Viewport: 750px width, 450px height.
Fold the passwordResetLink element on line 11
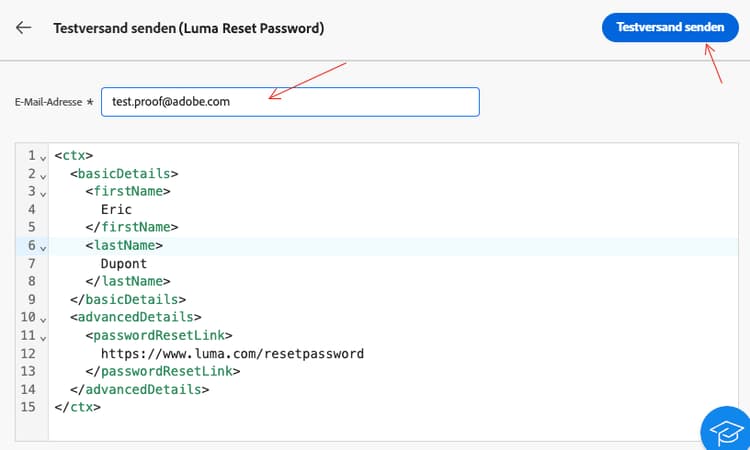click(43, 336)
